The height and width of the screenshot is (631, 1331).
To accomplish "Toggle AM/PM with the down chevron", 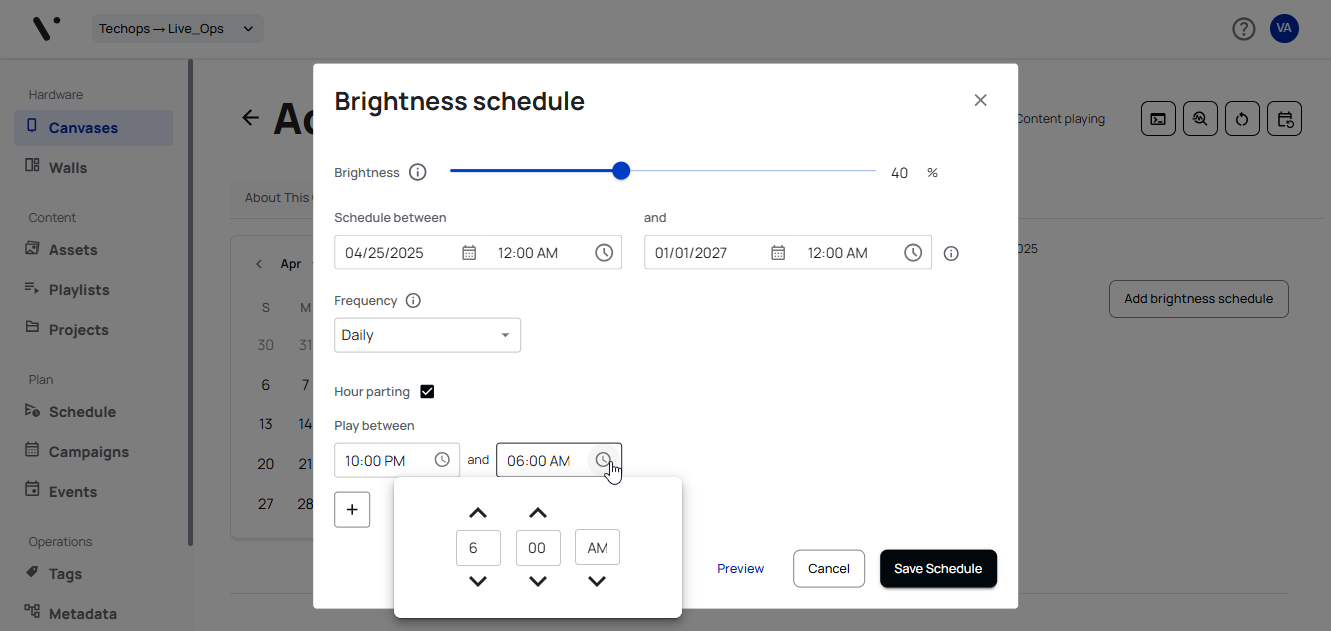I will click(597, 581).
